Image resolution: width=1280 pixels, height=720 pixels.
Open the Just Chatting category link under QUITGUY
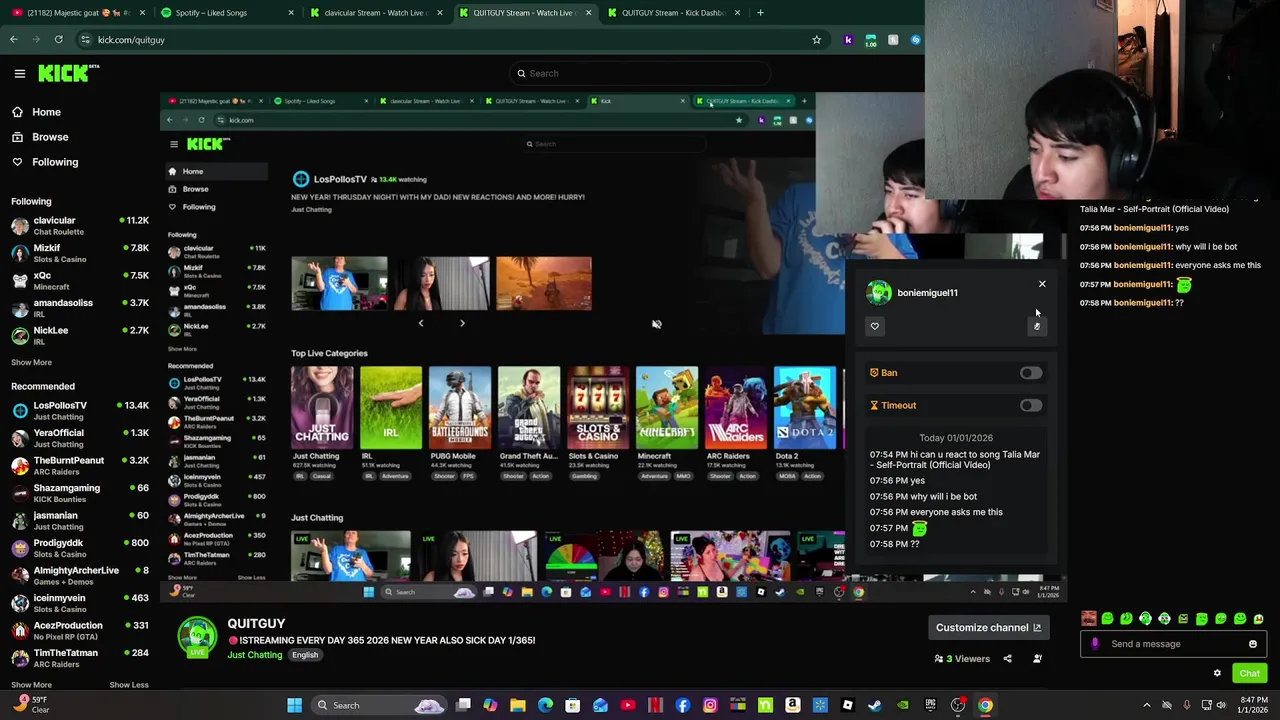[x=255, y=655]
